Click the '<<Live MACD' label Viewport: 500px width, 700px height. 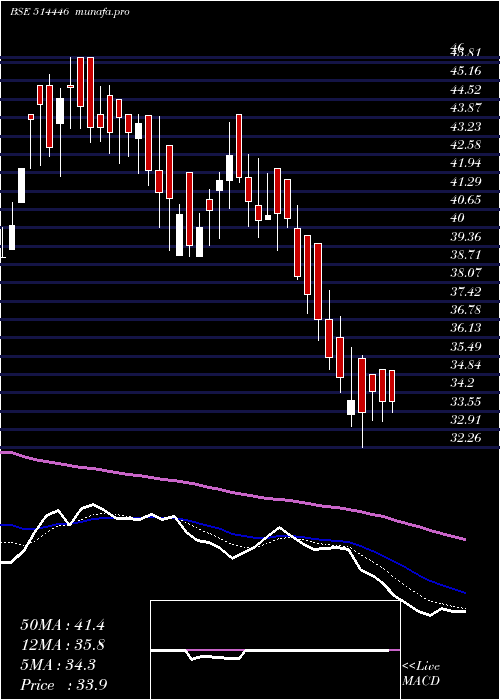[x=421, y=674]
